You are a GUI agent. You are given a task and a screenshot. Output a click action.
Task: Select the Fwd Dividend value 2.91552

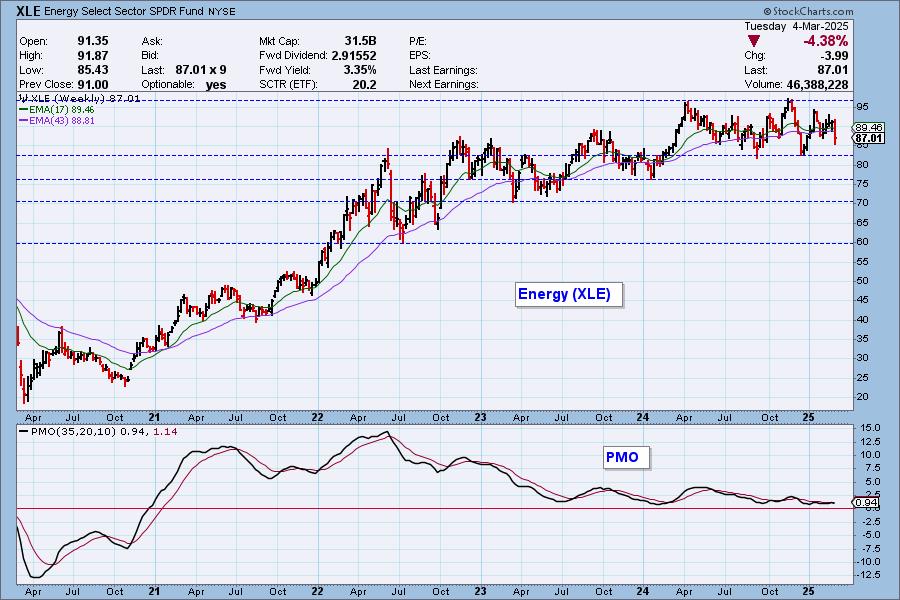coord(354,56)
